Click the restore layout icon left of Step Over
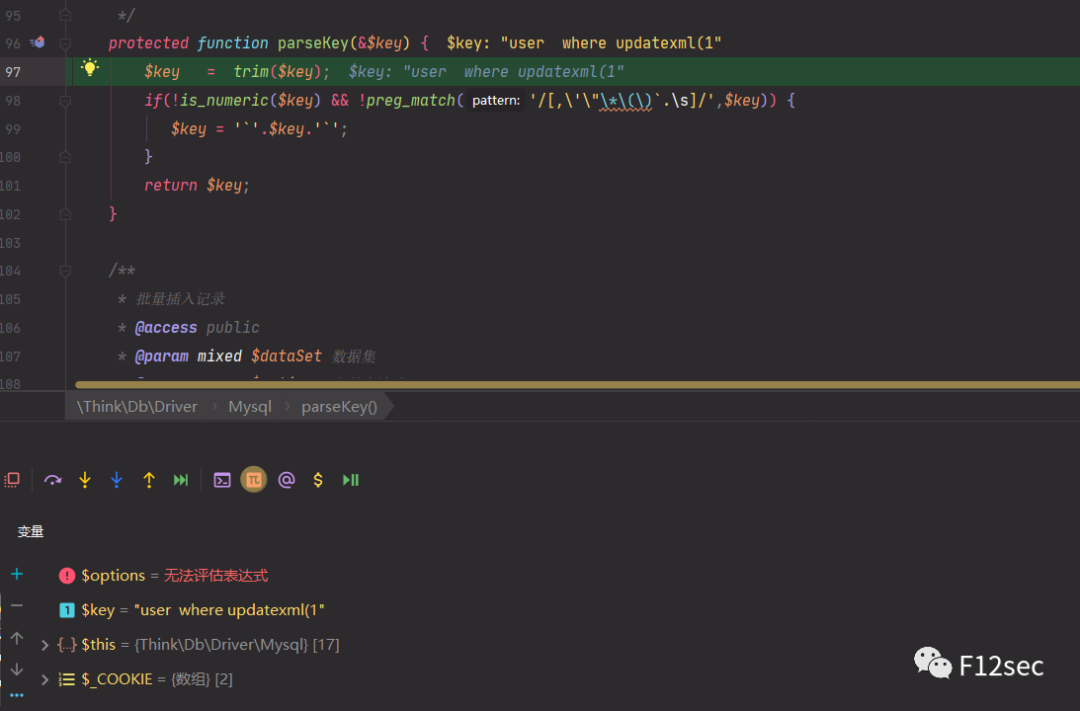This screenshot has width=1080, height=711. pos(12,480)
